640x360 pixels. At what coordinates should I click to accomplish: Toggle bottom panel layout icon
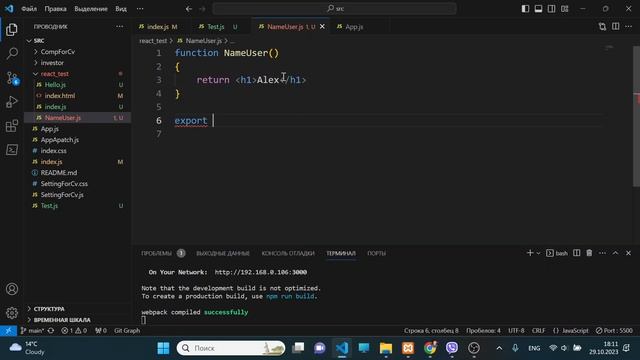(x=538, y=9)
